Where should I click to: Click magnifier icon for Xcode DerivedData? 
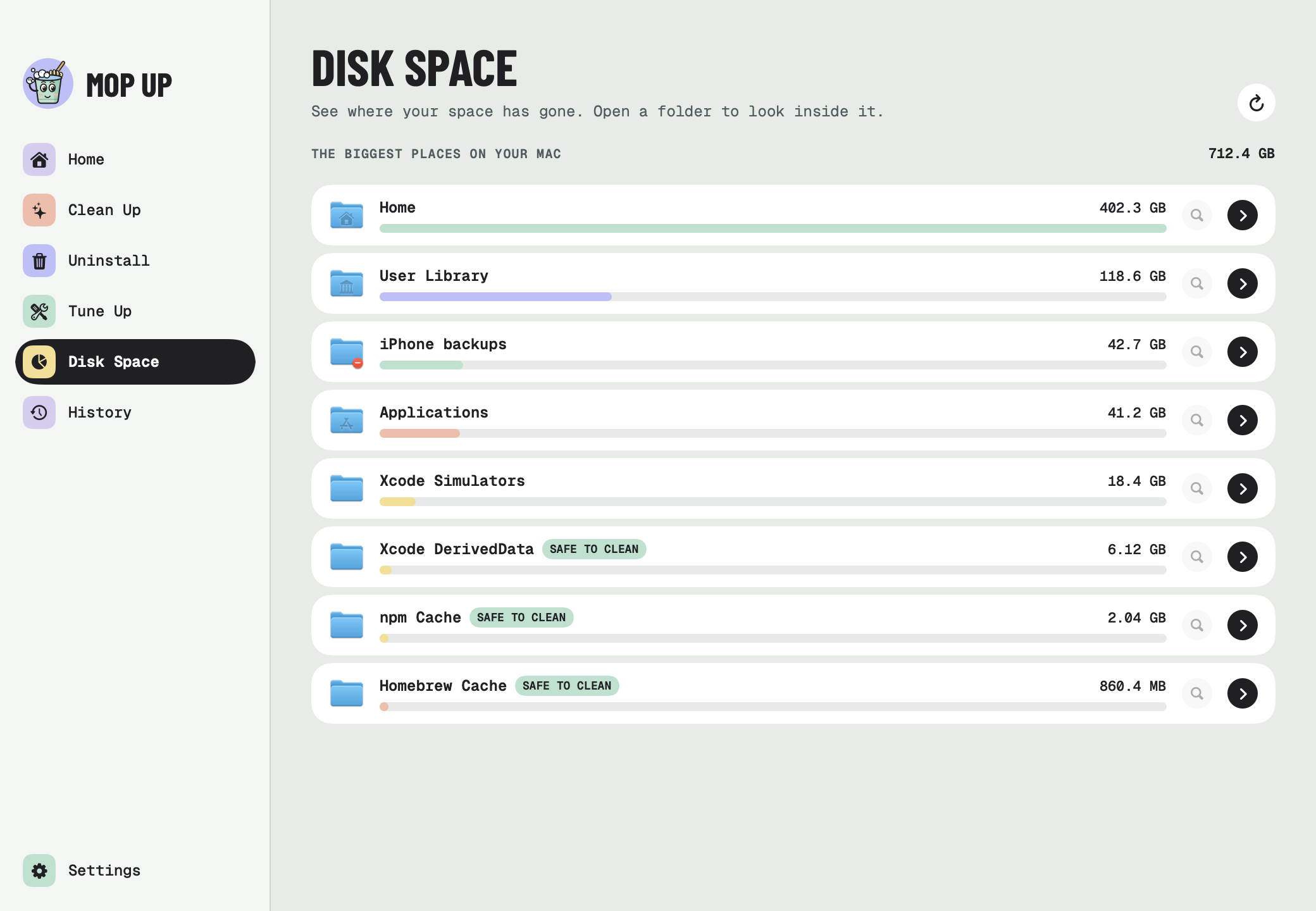pos(1196,557)
